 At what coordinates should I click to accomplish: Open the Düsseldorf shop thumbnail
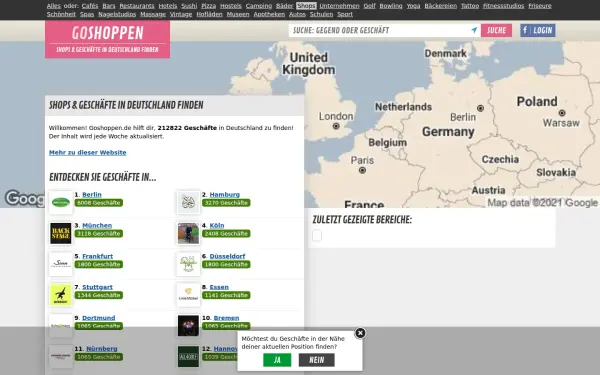(x=188, y=264)
